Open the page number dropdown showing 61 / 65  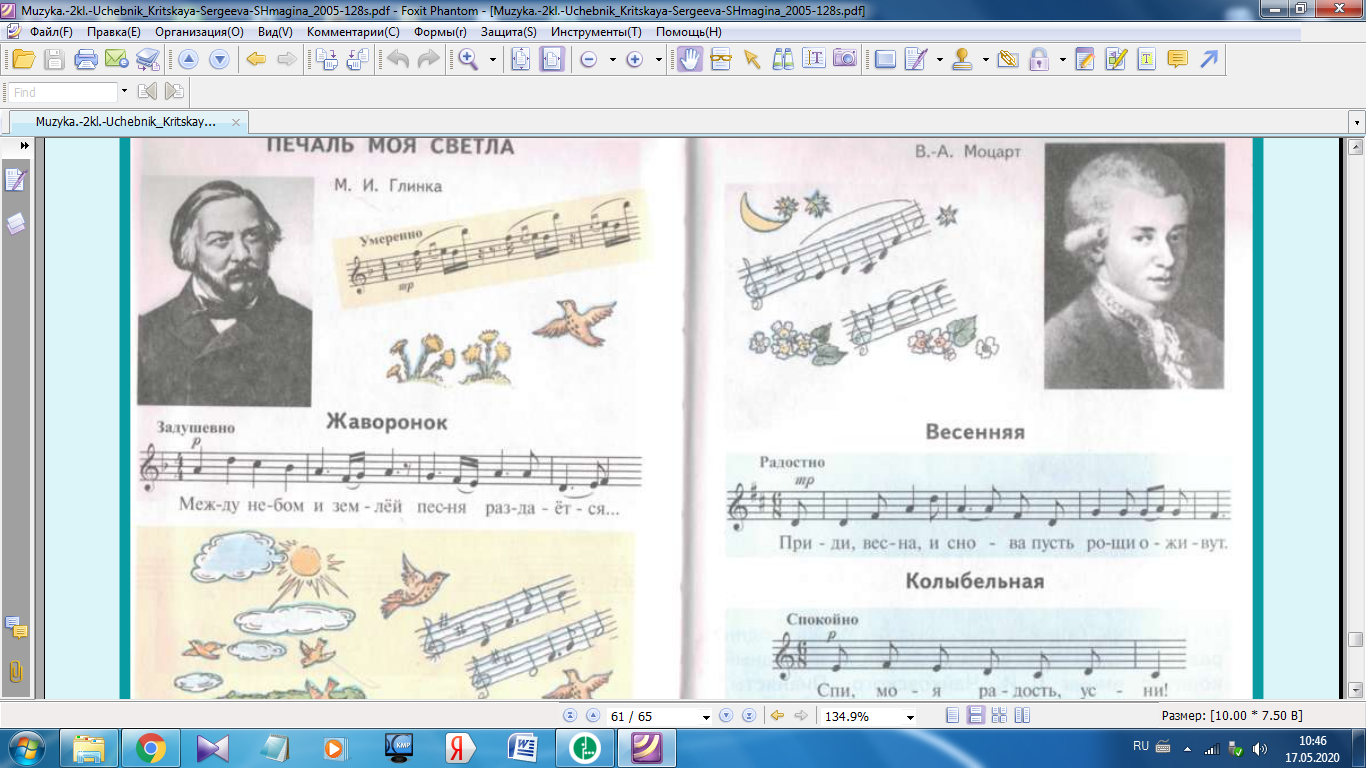pyautogui.click(x=707, y=717)
